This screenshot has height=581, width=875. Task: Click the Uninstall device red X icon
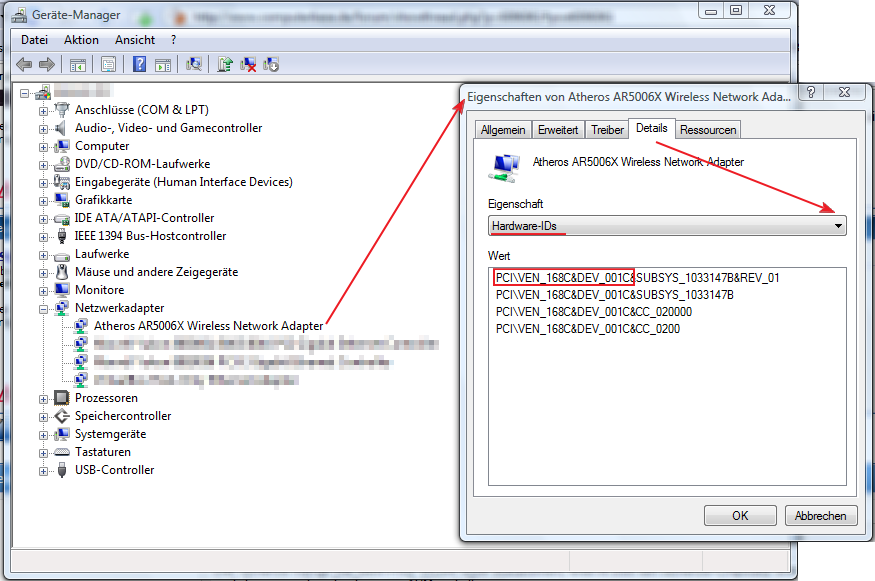[248, 65]
